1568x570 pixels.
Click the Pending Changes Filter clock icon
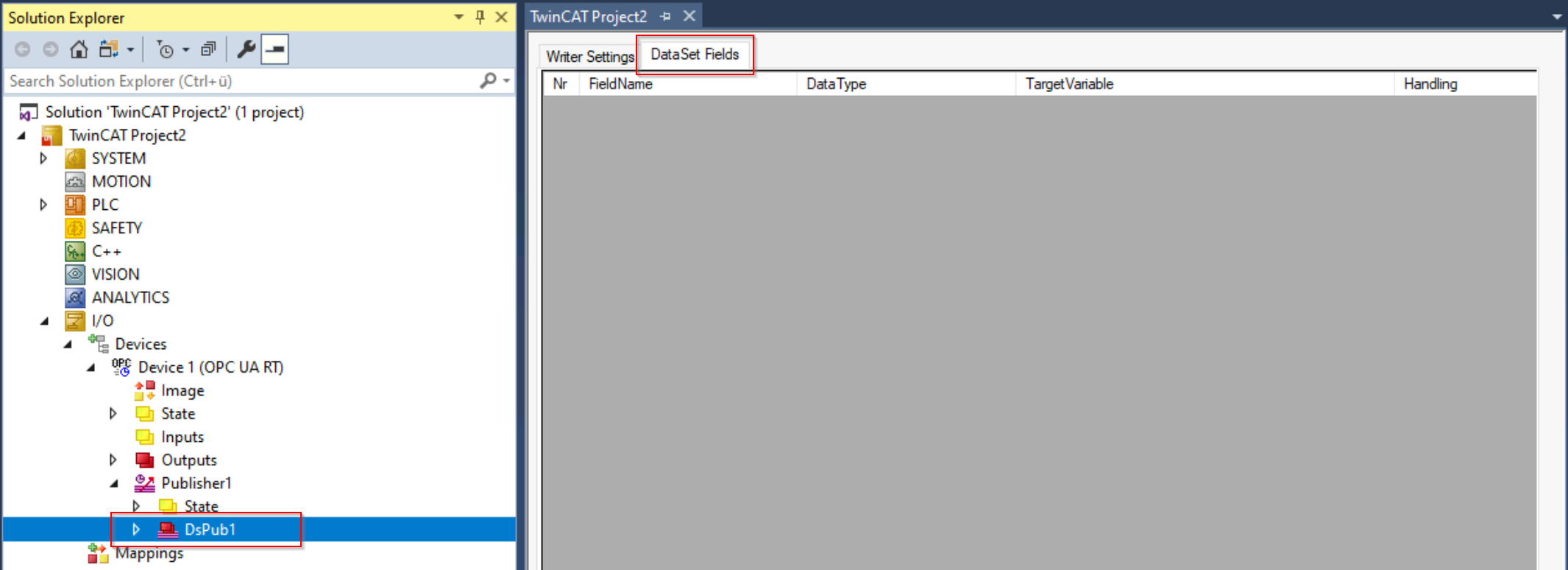tap(166, 49)
